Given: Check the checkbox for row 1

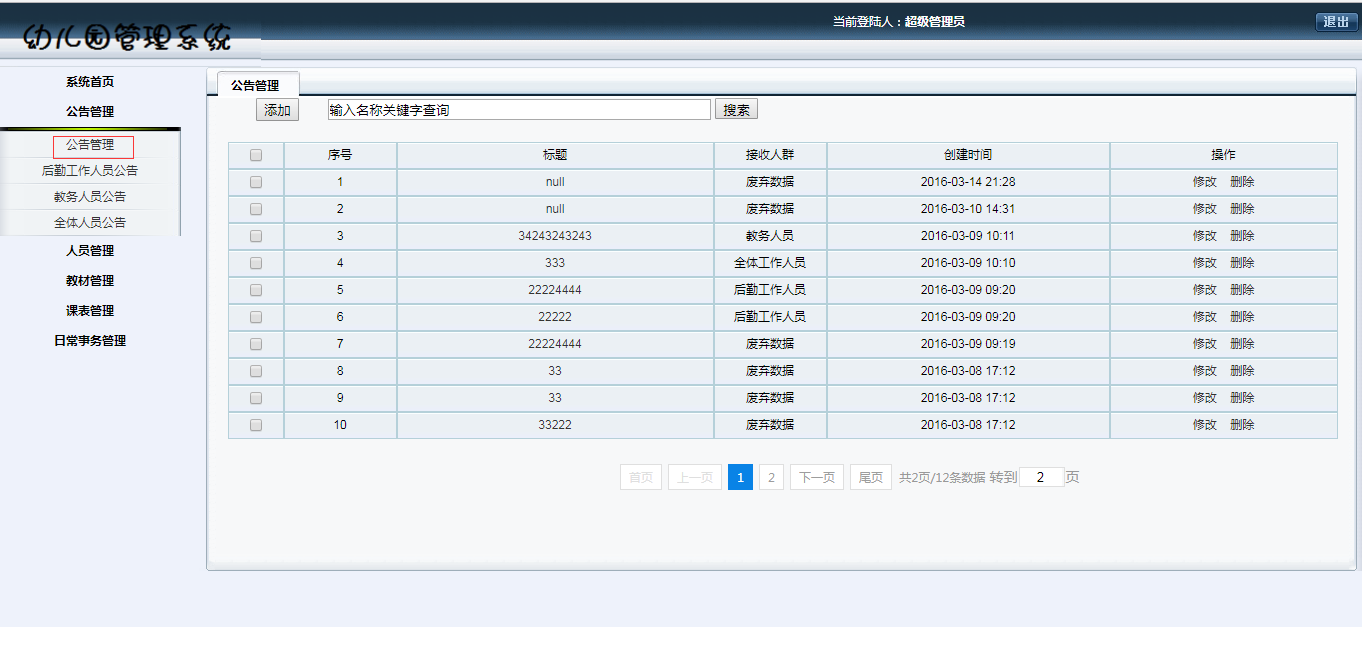Looking at the screenshot, I should pos(256,182).
